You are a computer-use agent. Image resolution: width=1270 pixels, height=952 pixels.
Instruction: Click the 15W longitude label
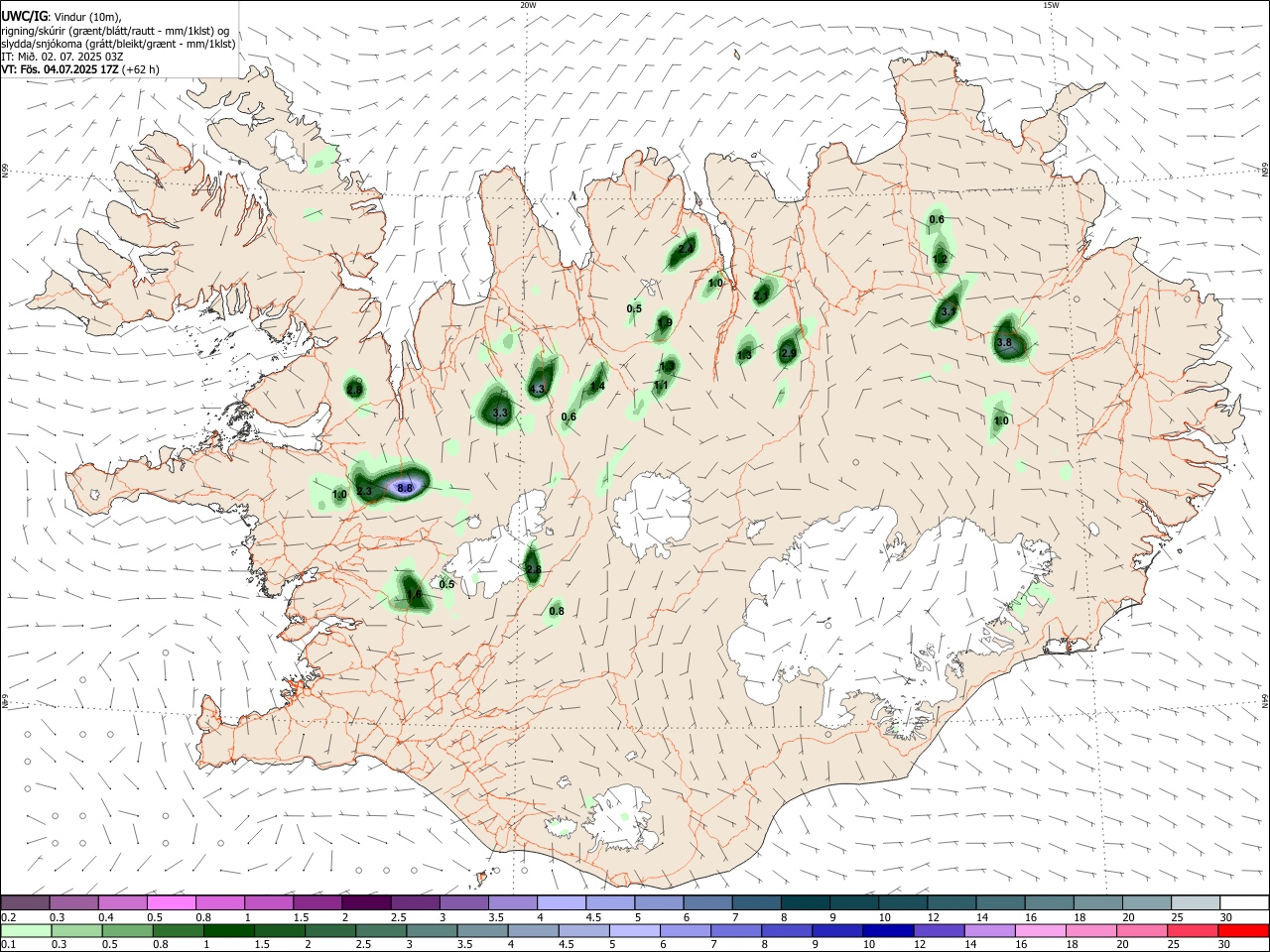[x=1051, y=5]
